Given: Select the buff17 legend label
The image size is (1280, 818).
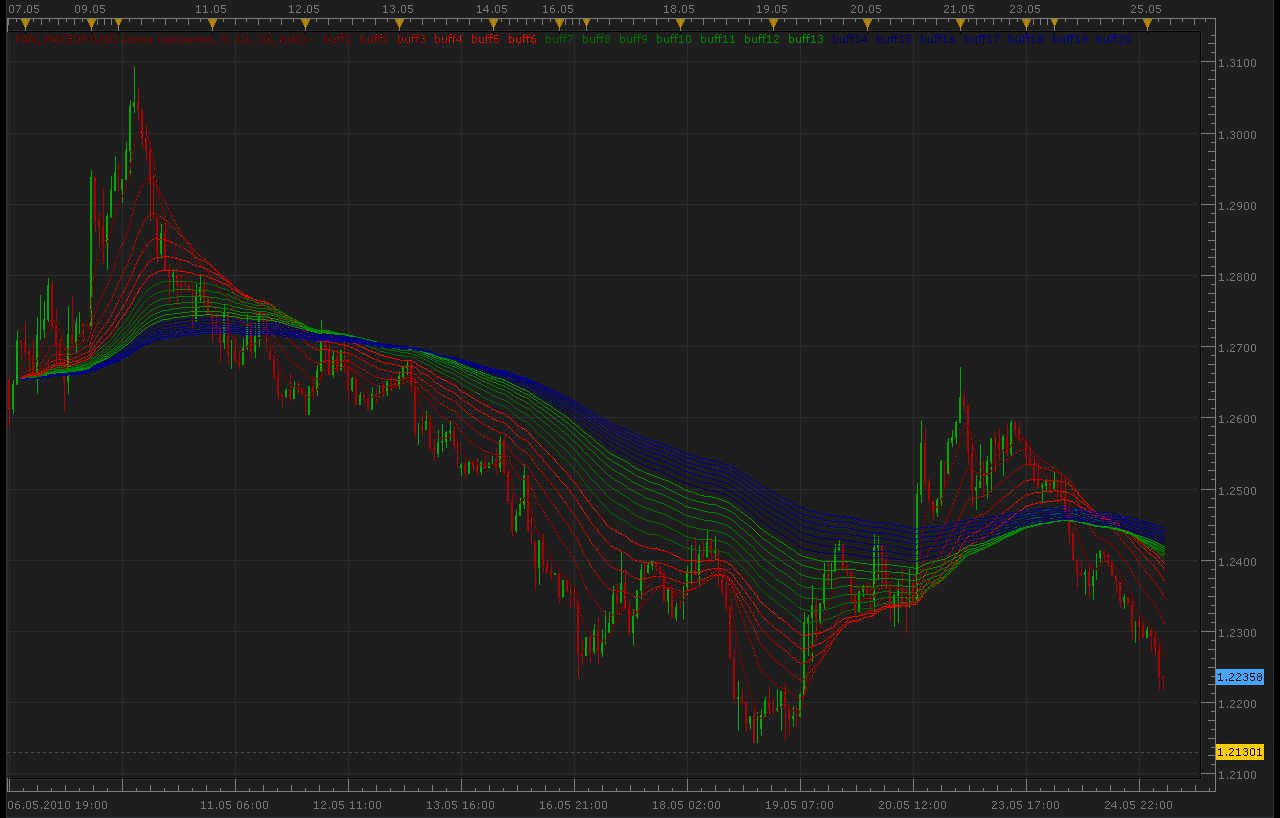Looking at the screenshot, I should click(982, 39).
